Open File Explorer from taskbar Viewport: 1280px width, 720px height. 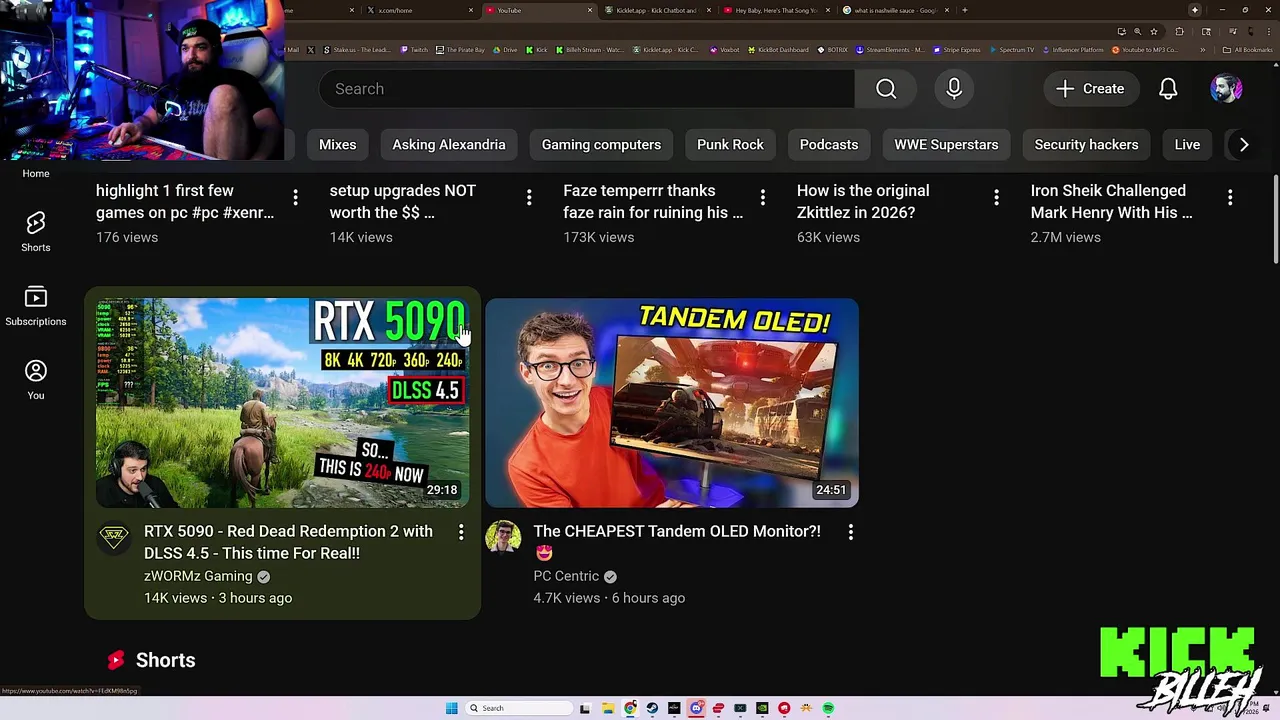608,708
